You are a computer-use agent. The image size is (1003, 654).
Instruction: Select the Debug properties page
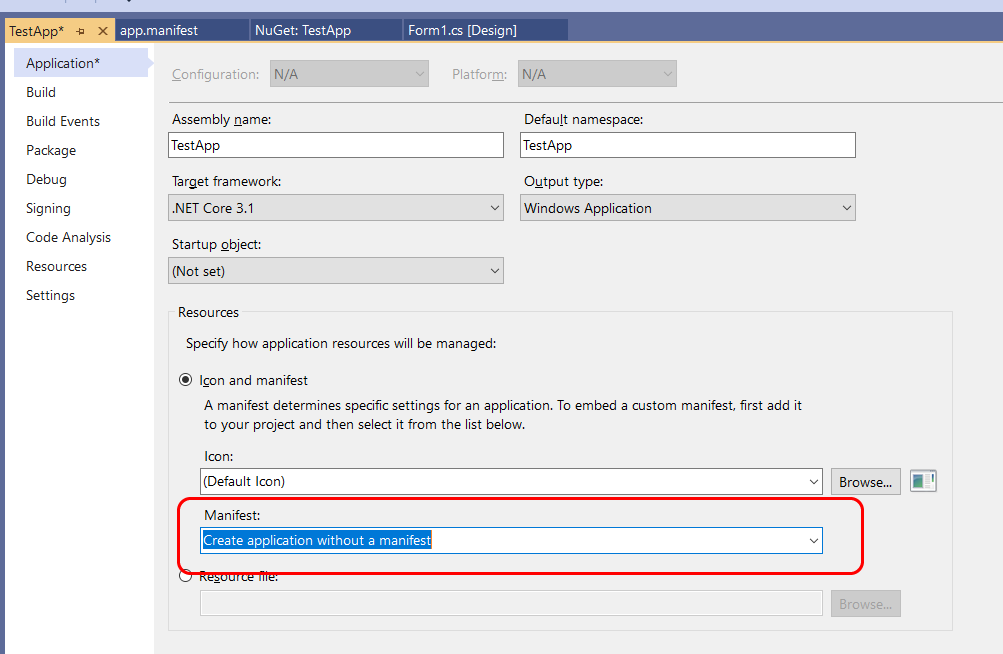pyautogui.click(x=46, y=179)
